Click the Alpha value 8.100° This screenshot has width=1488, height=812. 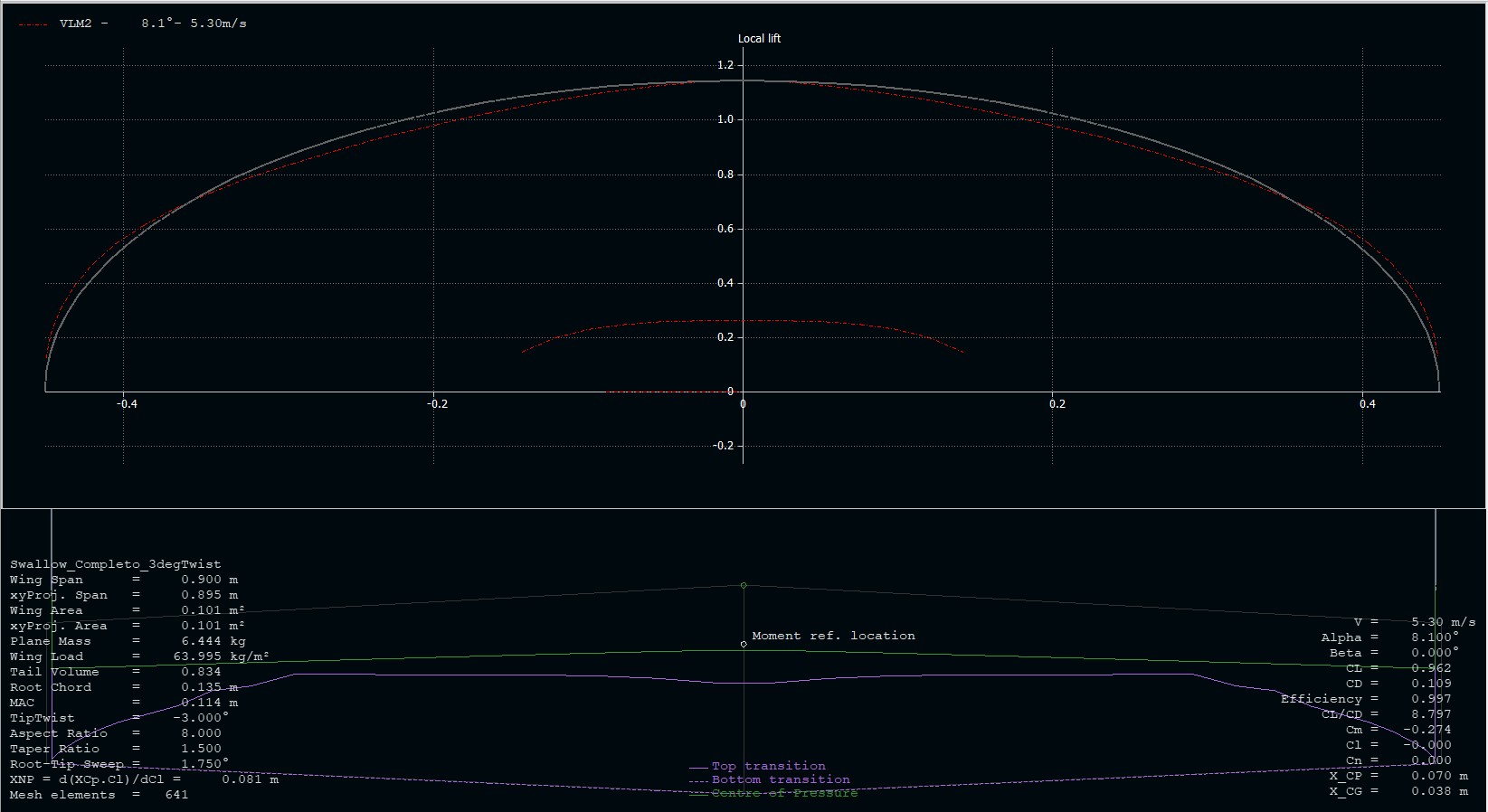pos(1435,637)
